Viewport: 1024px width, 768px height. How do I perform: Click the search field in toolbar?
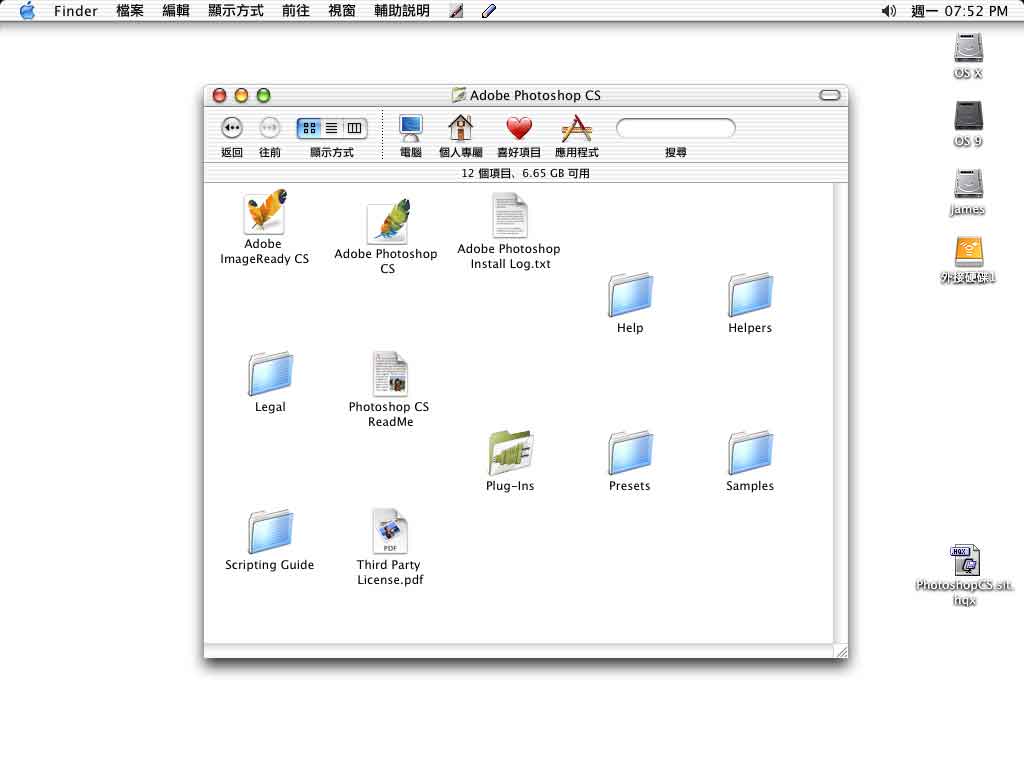(676, 128)
